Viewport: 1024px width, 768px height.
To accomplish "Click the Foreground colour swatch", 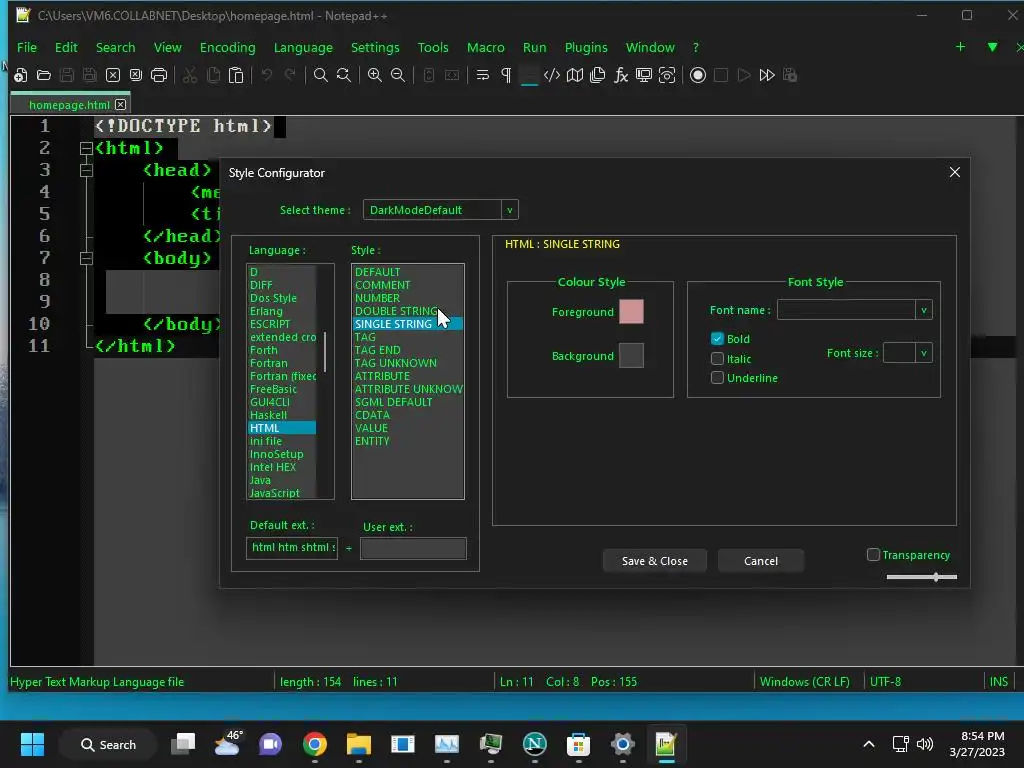I will click(x=631, y=312).
